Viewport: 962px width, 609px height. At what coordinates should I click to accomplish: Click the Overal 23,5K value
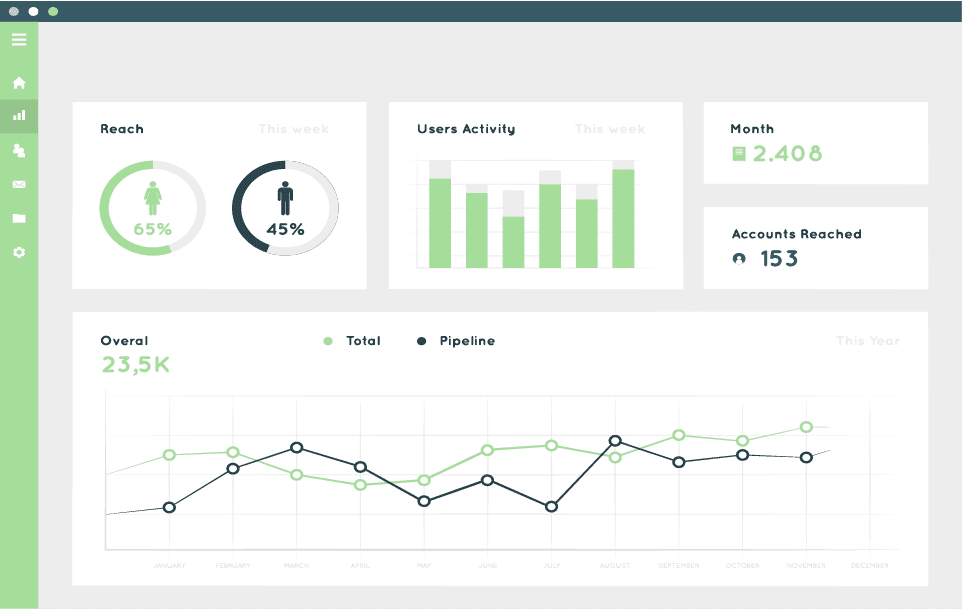point(136,366)
